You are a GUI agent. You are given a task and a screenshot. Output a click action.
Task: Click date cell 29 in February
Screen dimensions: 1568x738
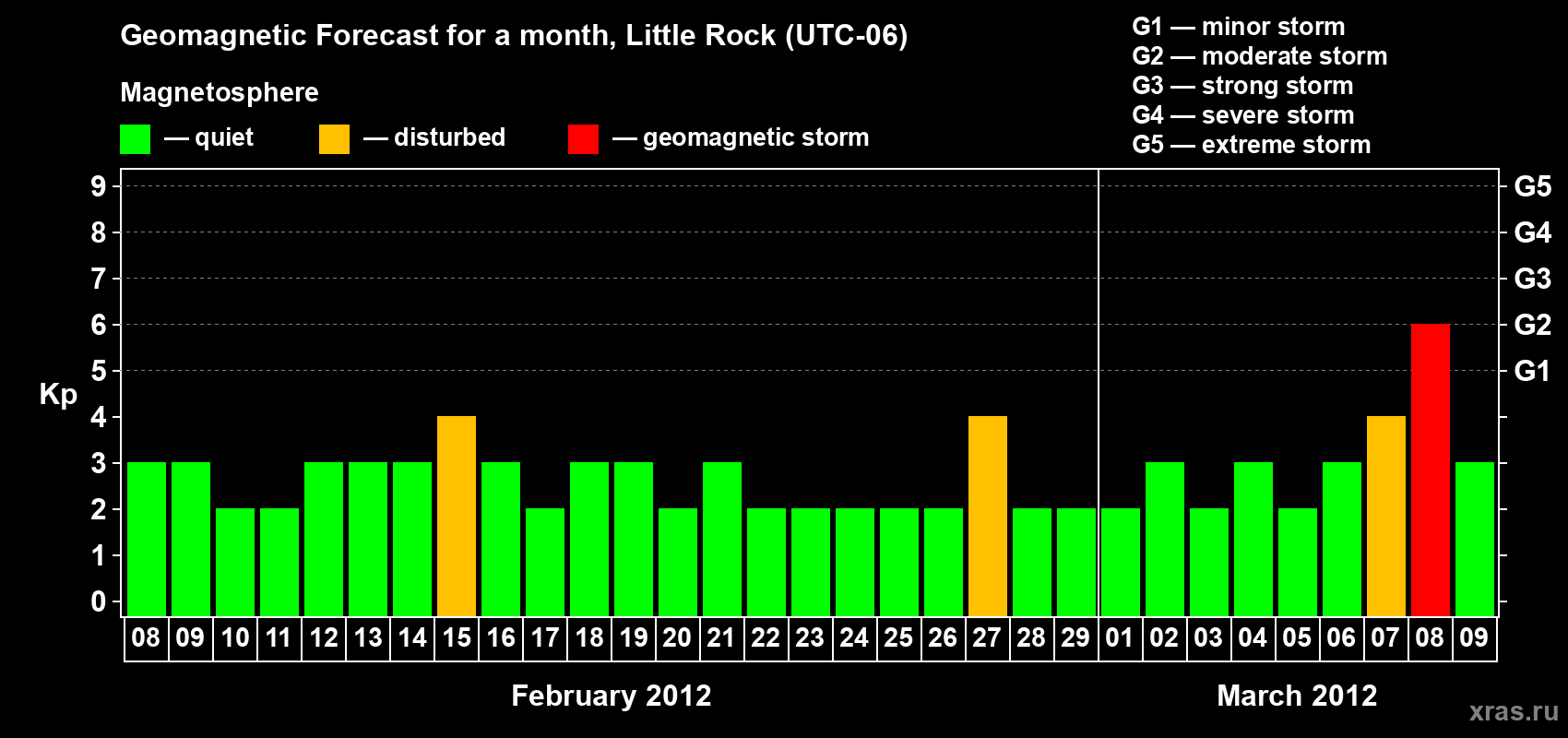[x=1075, y=638]
